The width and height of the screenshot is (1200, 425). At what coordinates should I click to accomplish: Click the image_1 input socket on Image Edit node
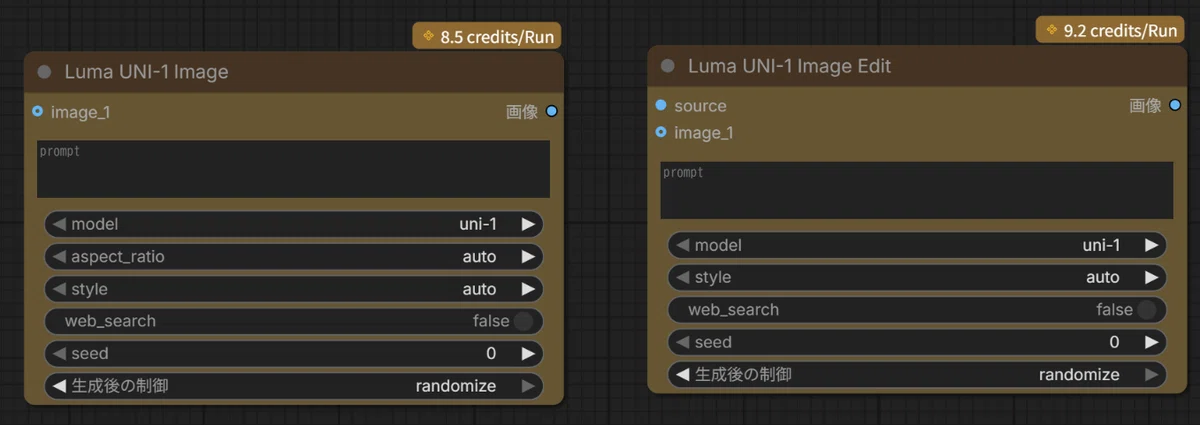(x=661, y=132)
